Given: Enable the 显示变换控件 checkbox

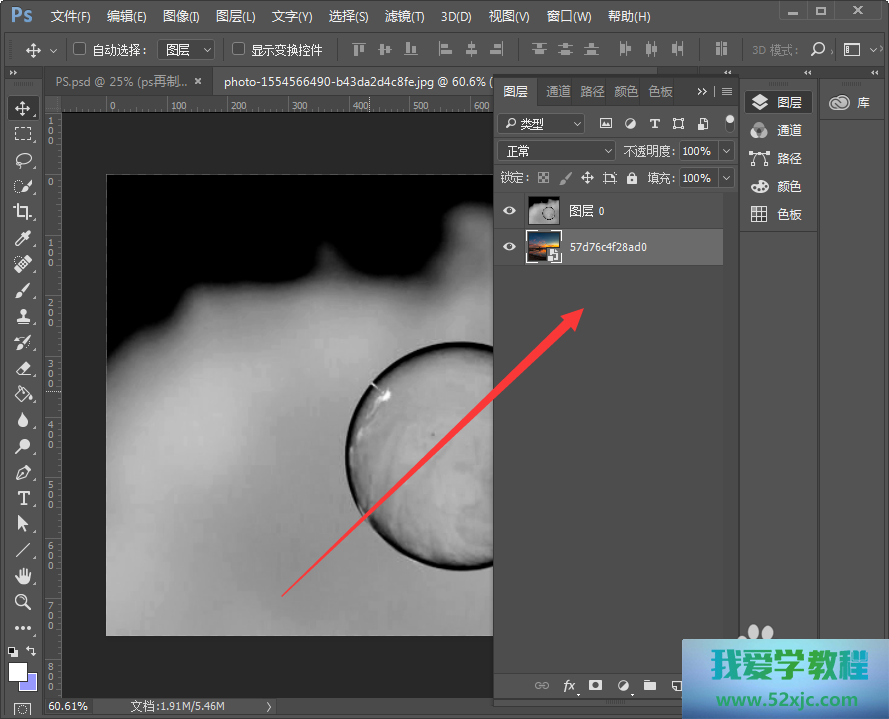Looking at the screenshot, I should [238, 49].
